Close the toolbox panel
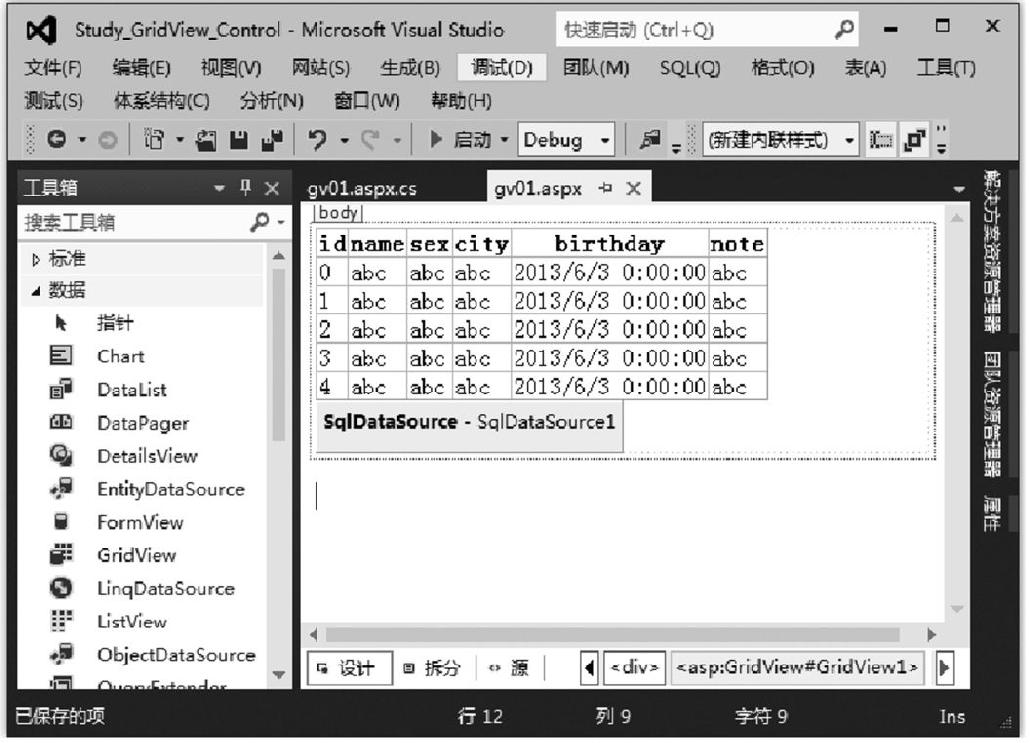Screen dimensions: 1030x743 click(272, 189)
